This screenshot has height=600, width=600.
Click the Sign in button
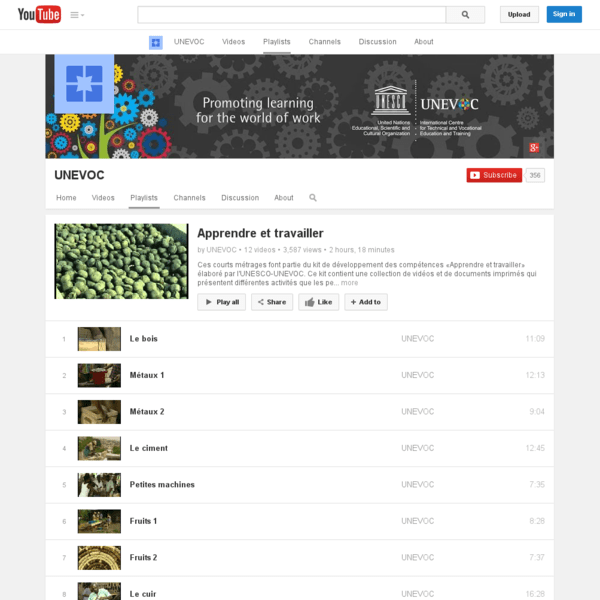[564, 14]
